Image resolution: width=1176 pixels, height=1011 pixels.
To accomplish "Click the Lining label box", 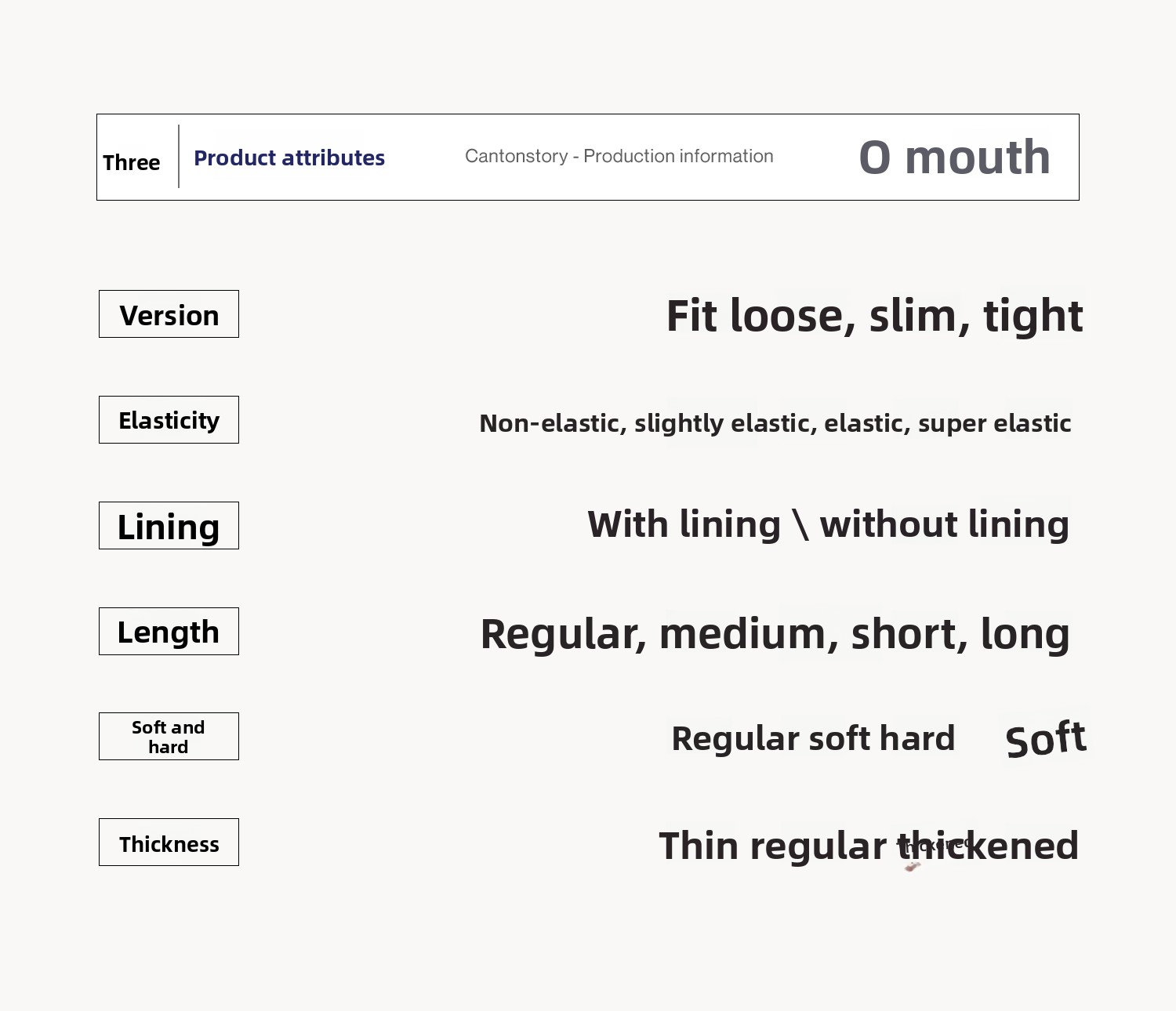I will point(169,526).
